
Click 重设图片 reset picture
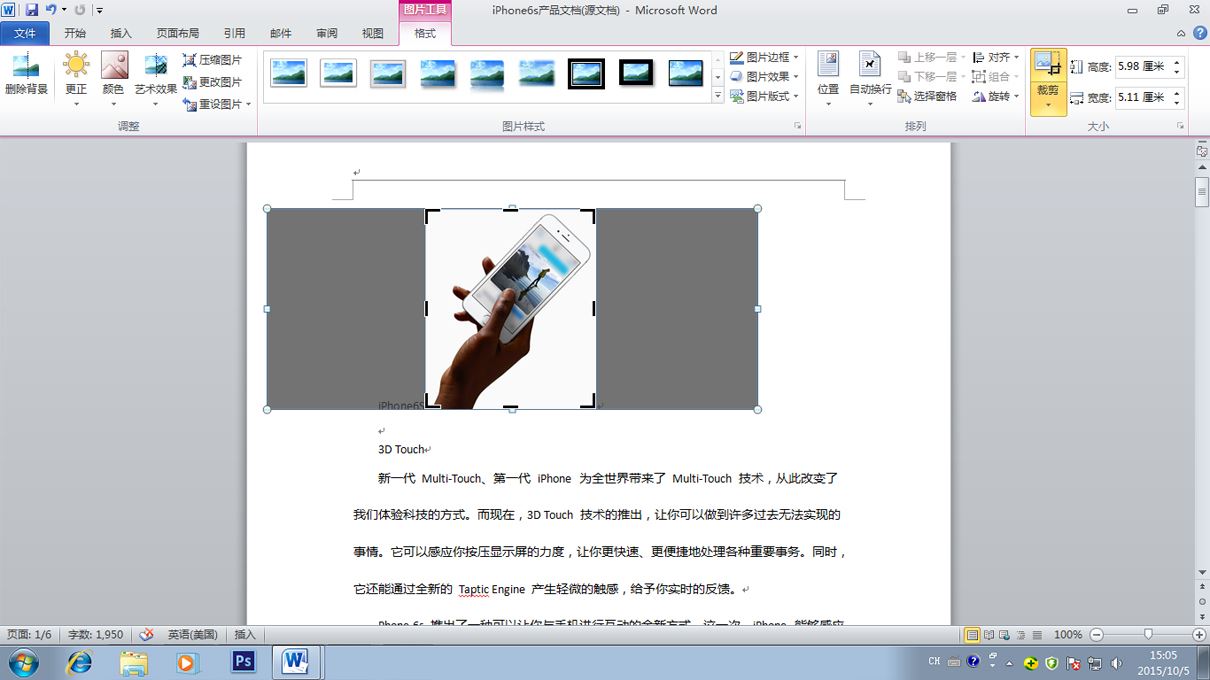tap(213, 104)
